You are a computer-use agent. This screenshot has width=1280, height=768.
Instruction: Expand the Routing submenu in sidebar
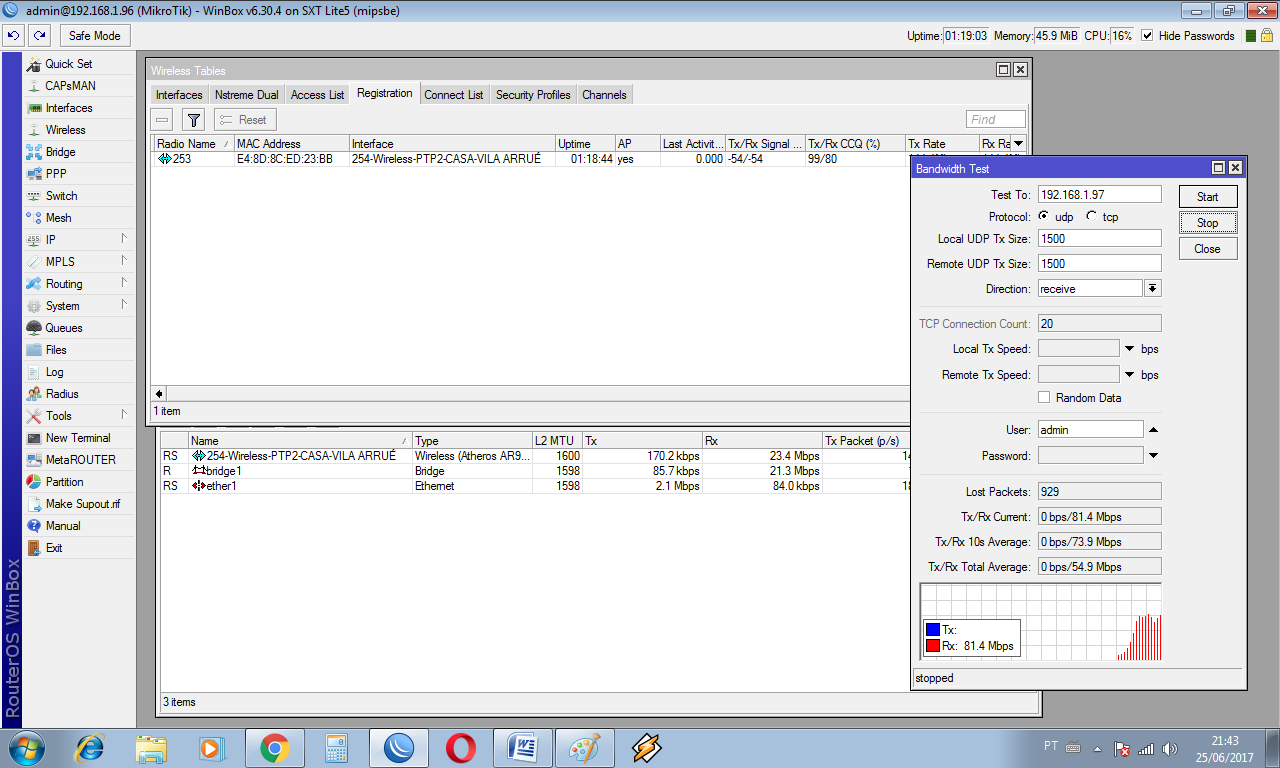(124, 283)
